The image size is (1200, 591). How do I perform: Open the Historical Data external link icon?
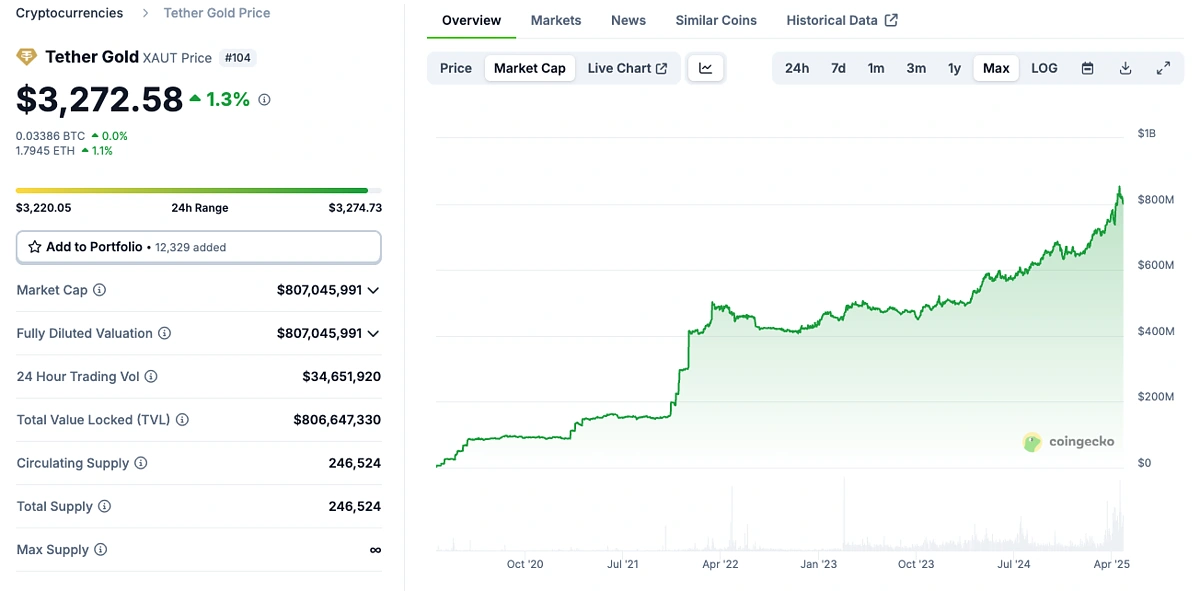click(x=892, y=19)
